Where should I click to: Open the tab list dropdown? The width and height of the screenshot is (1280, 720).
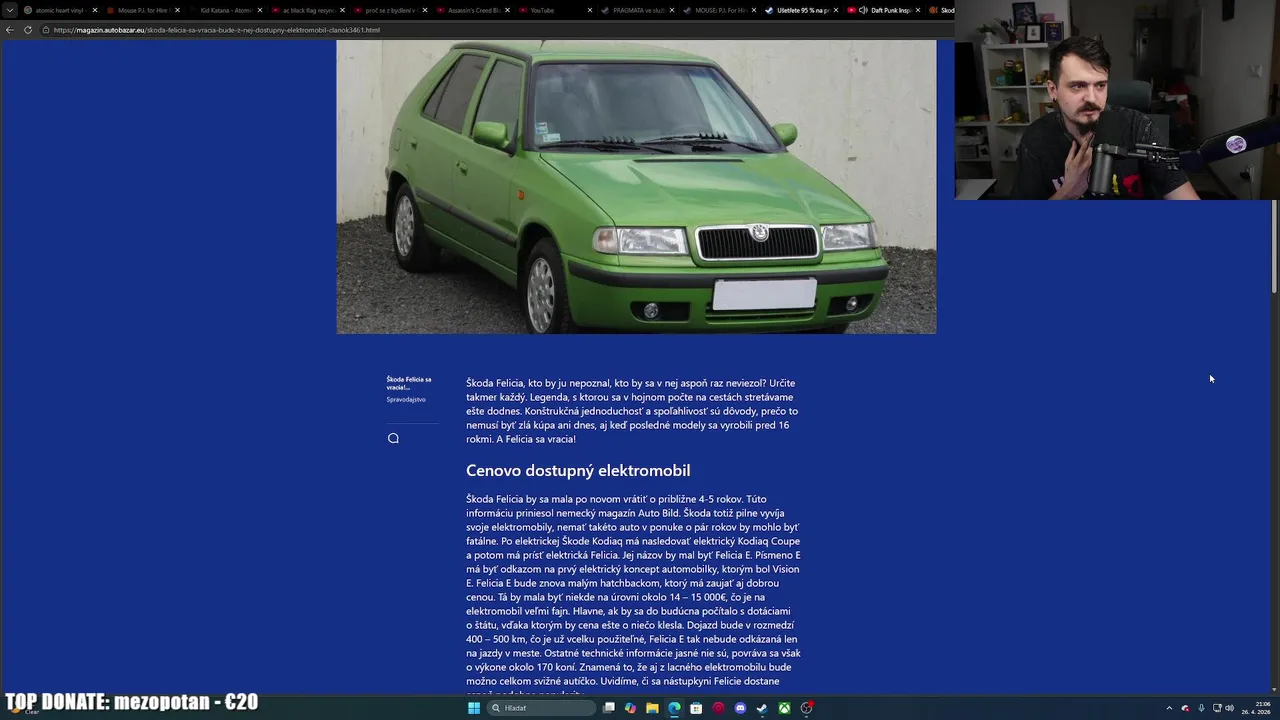pos(9,10)
